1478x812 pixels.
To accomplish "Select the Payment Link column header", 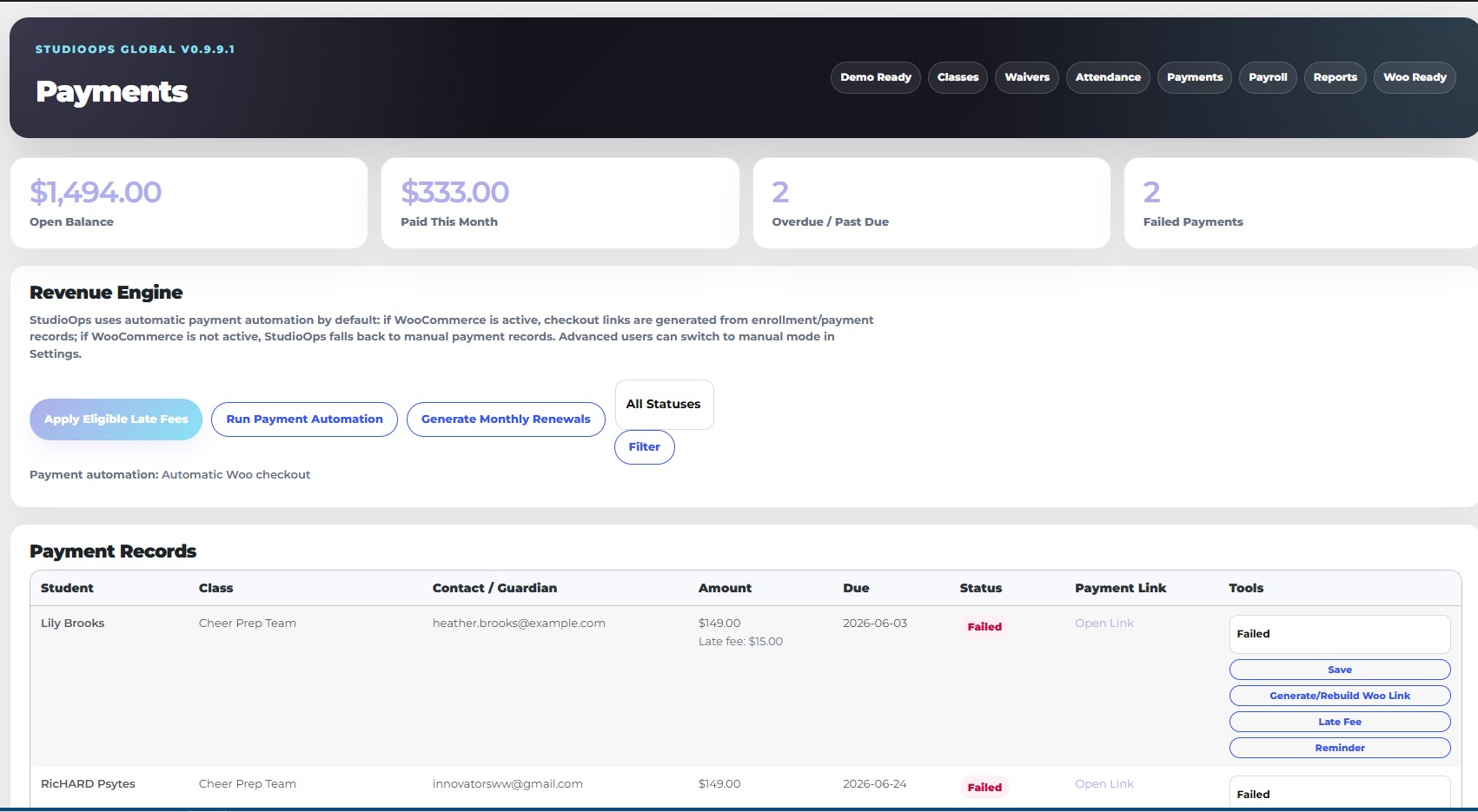I will (1120, 588).
